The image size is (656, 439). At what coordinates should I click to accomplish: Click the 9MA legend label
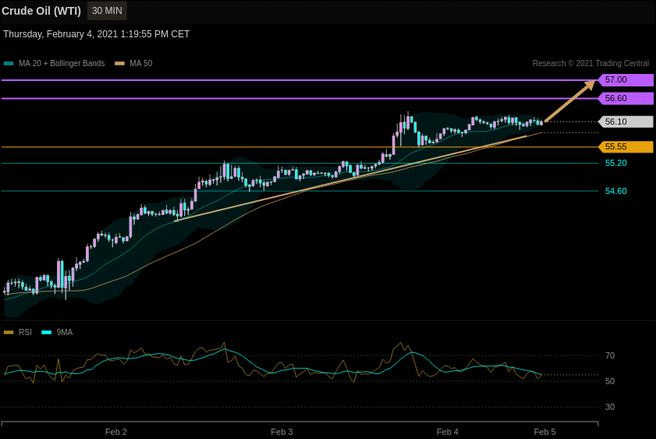(x=64, y=332)
